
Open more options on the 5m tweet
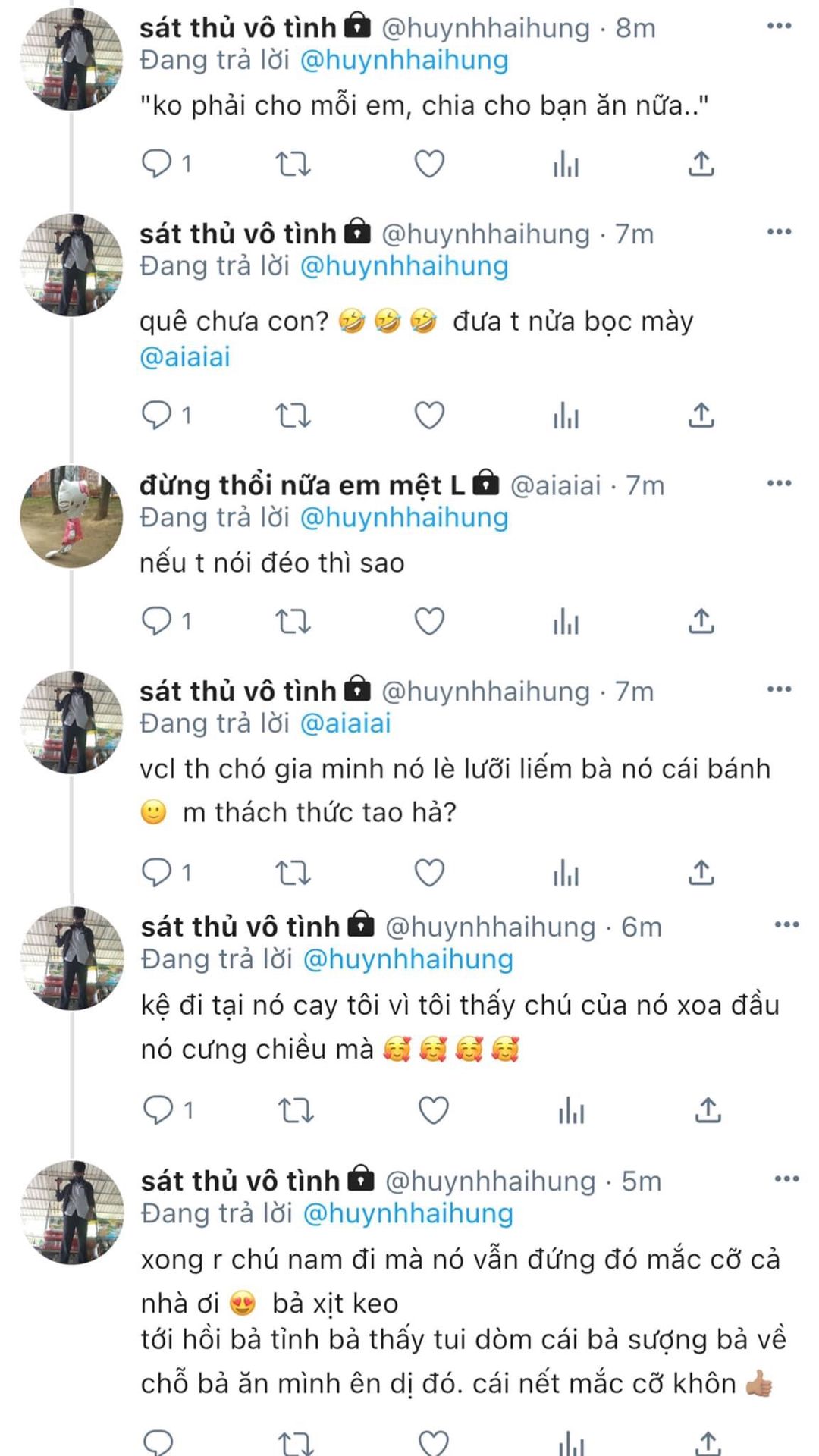click(786, 1178)
